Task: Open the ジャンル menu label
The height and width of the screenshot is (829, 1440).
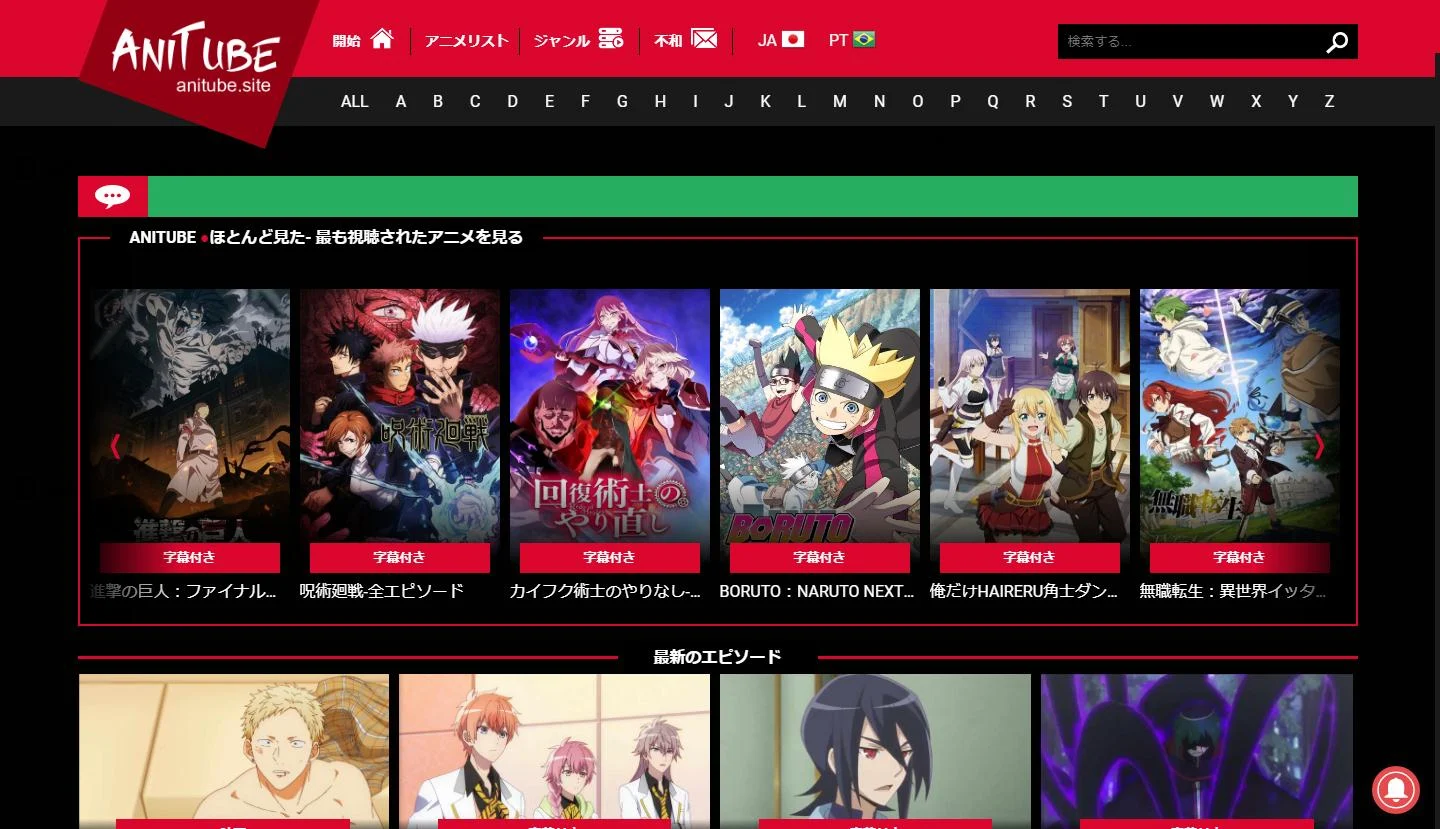Action: pyautogui.click(x=561, y=41)
